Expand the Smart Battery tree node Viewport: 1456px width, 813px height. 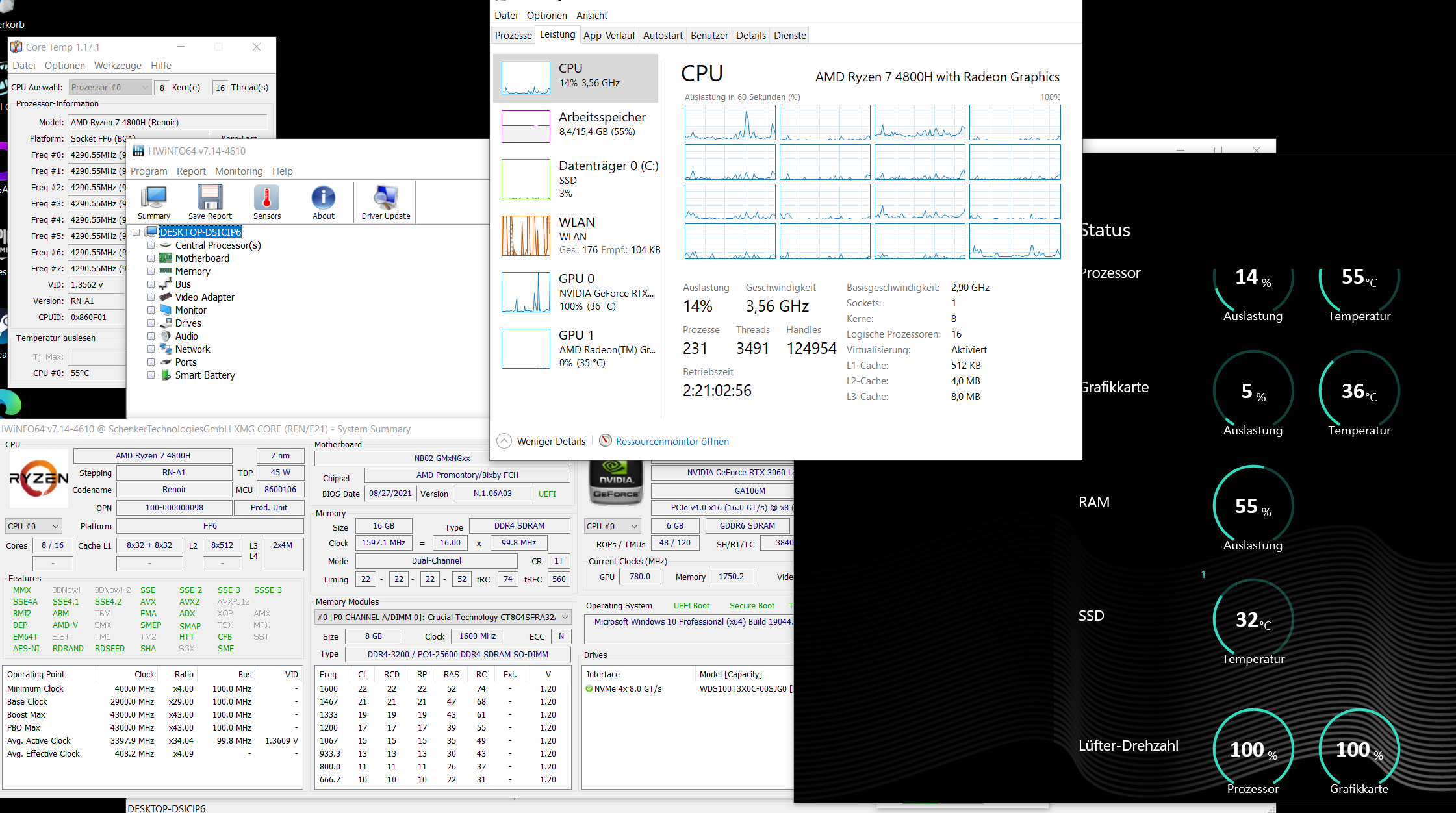[151, 375]
